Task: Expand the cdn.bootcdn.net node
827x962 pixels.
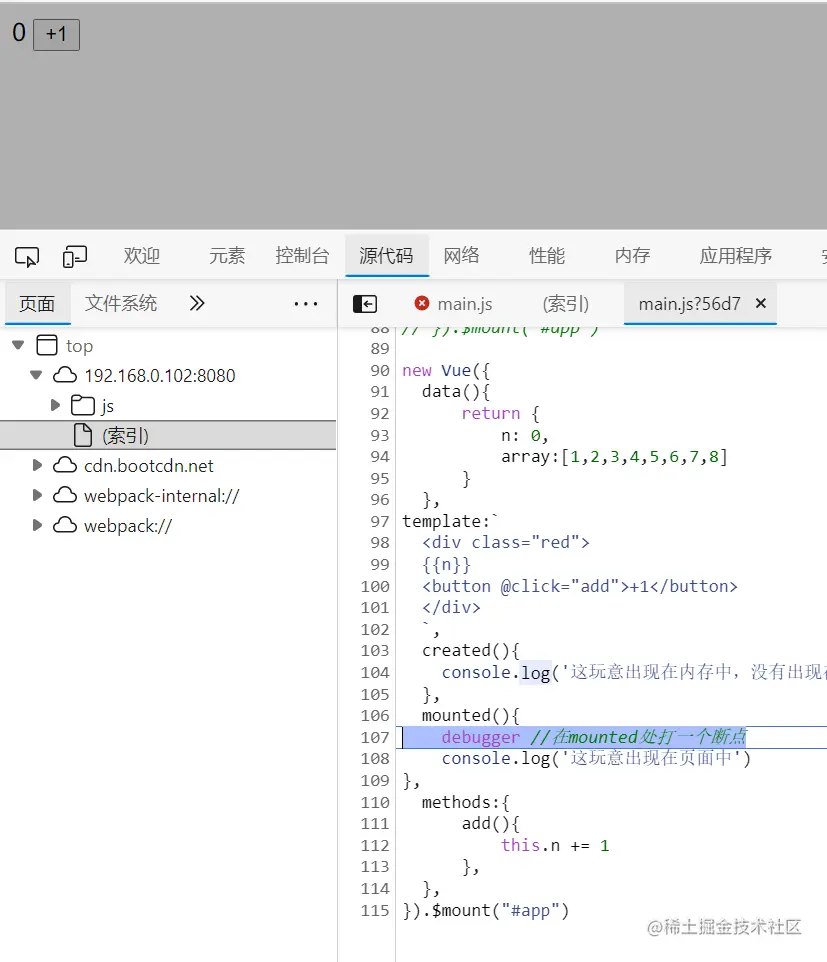Action: [37, 465]
